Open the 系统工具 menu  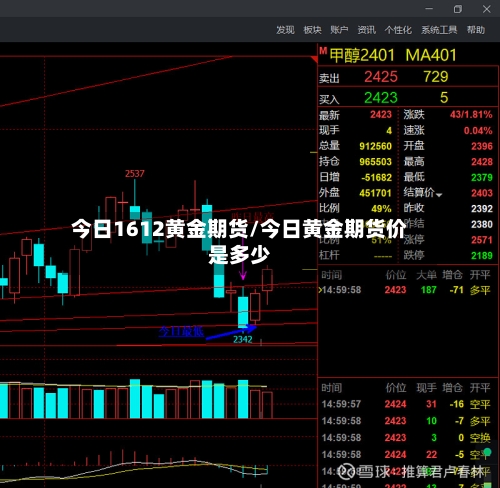click(x=439, y=30)
